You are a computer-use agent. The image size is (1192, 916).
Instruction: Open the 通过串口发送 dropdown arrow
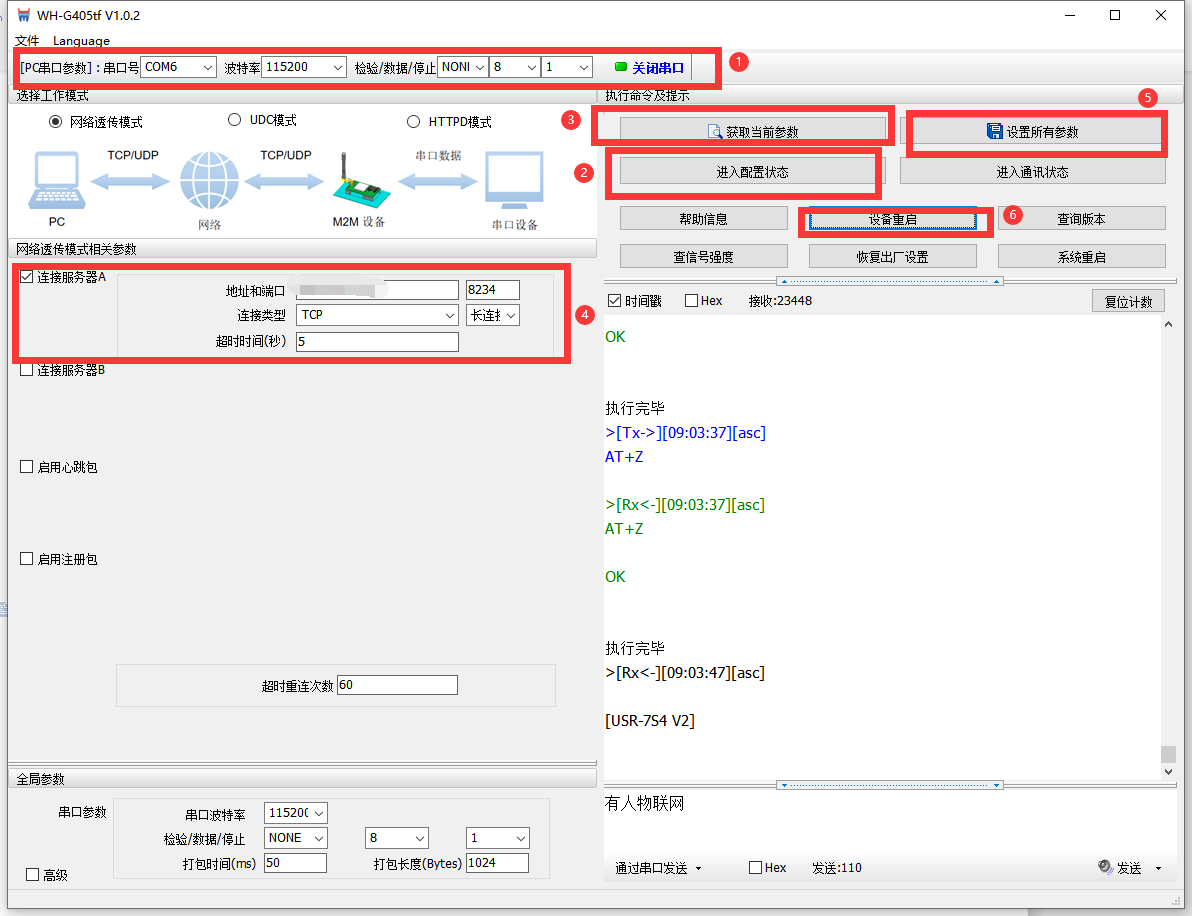pyautogui.click(x=698, y=868)
